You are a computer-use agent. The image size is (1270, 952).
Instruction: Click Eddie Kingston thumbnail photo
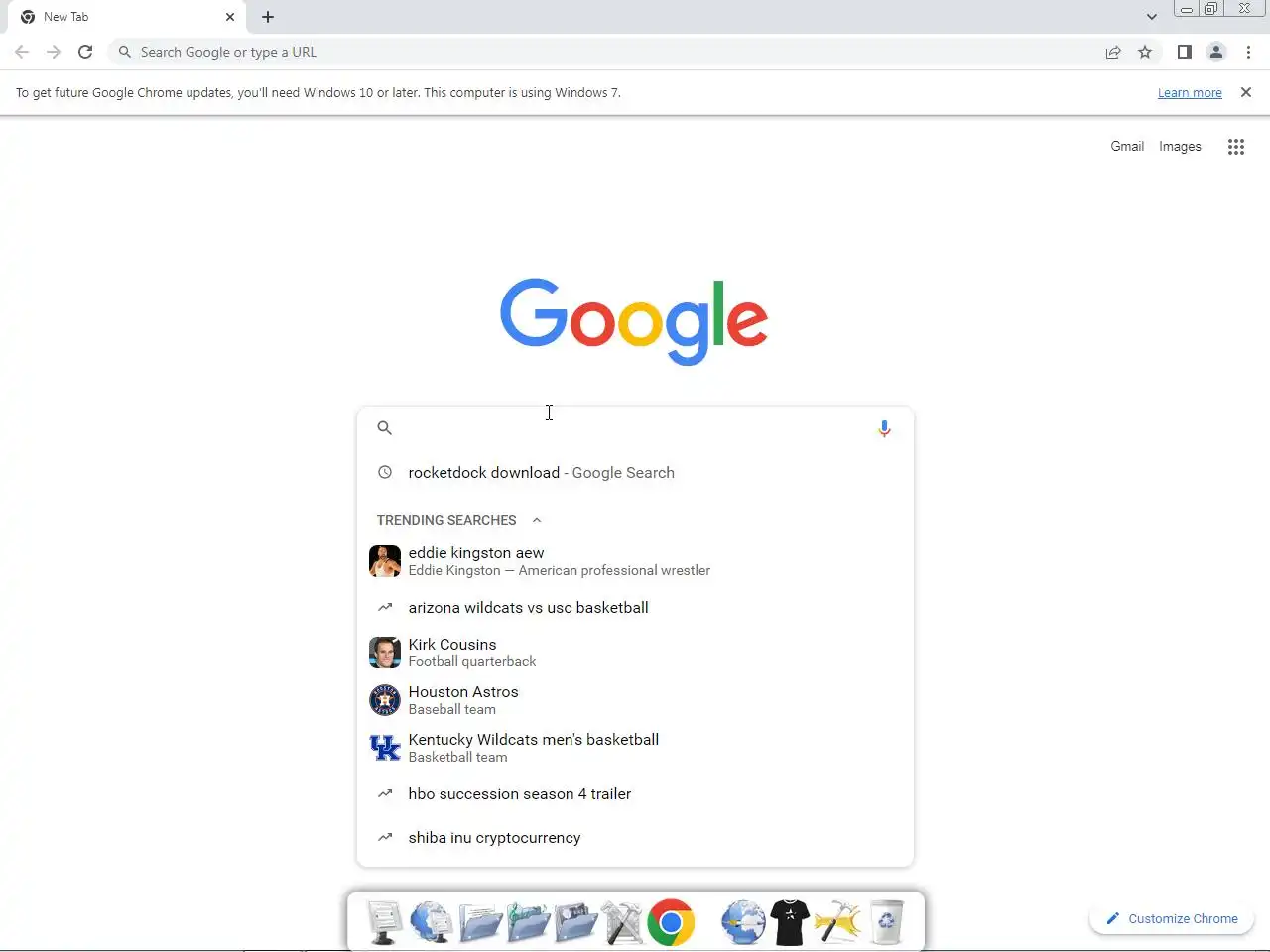[385, 561]
